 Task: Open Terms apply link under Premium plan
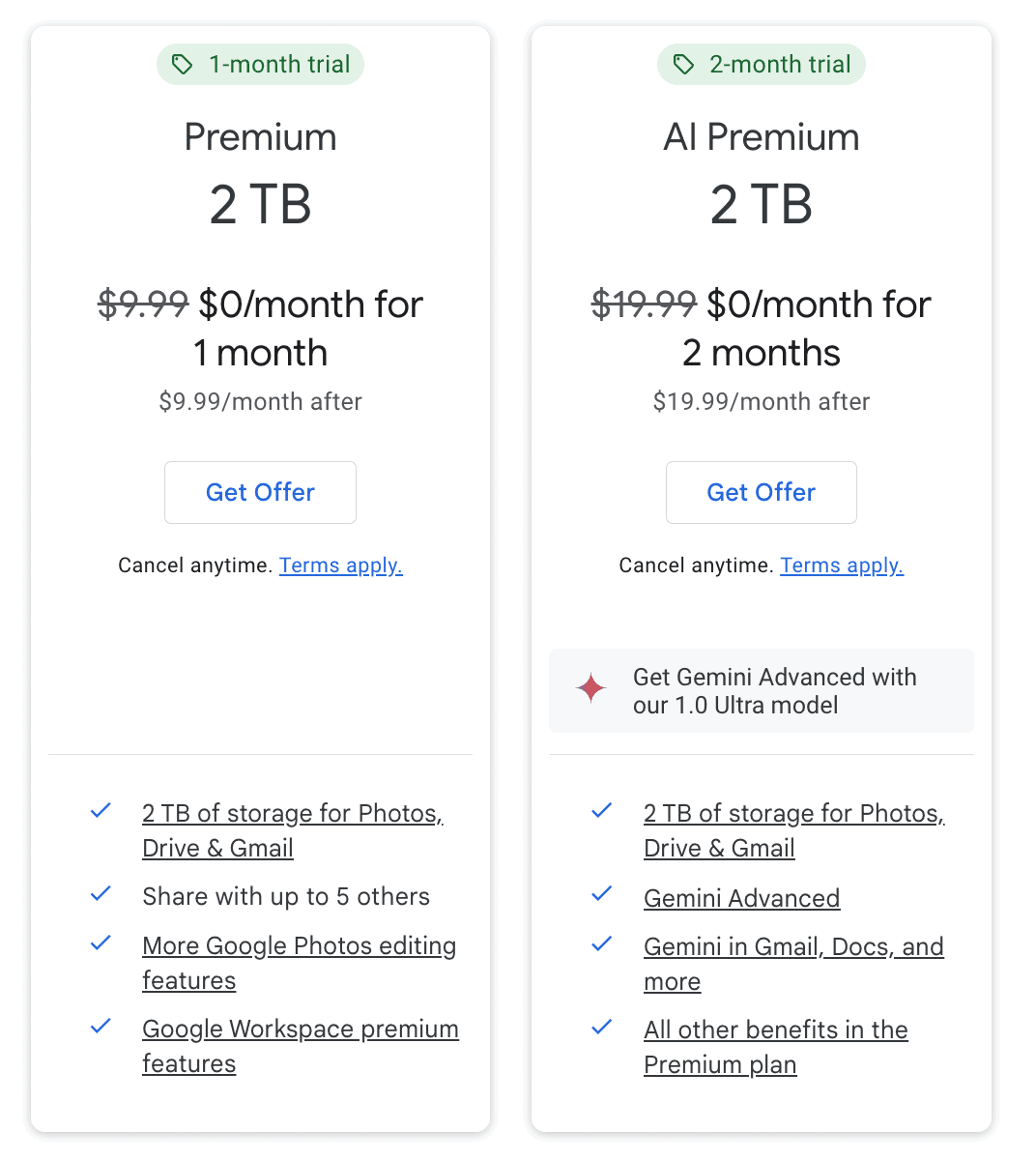(340, 565)
